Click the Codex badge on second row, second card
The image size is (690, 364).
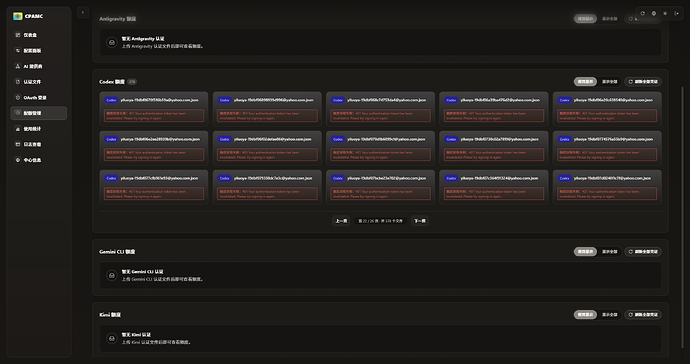tap(224, 139)
